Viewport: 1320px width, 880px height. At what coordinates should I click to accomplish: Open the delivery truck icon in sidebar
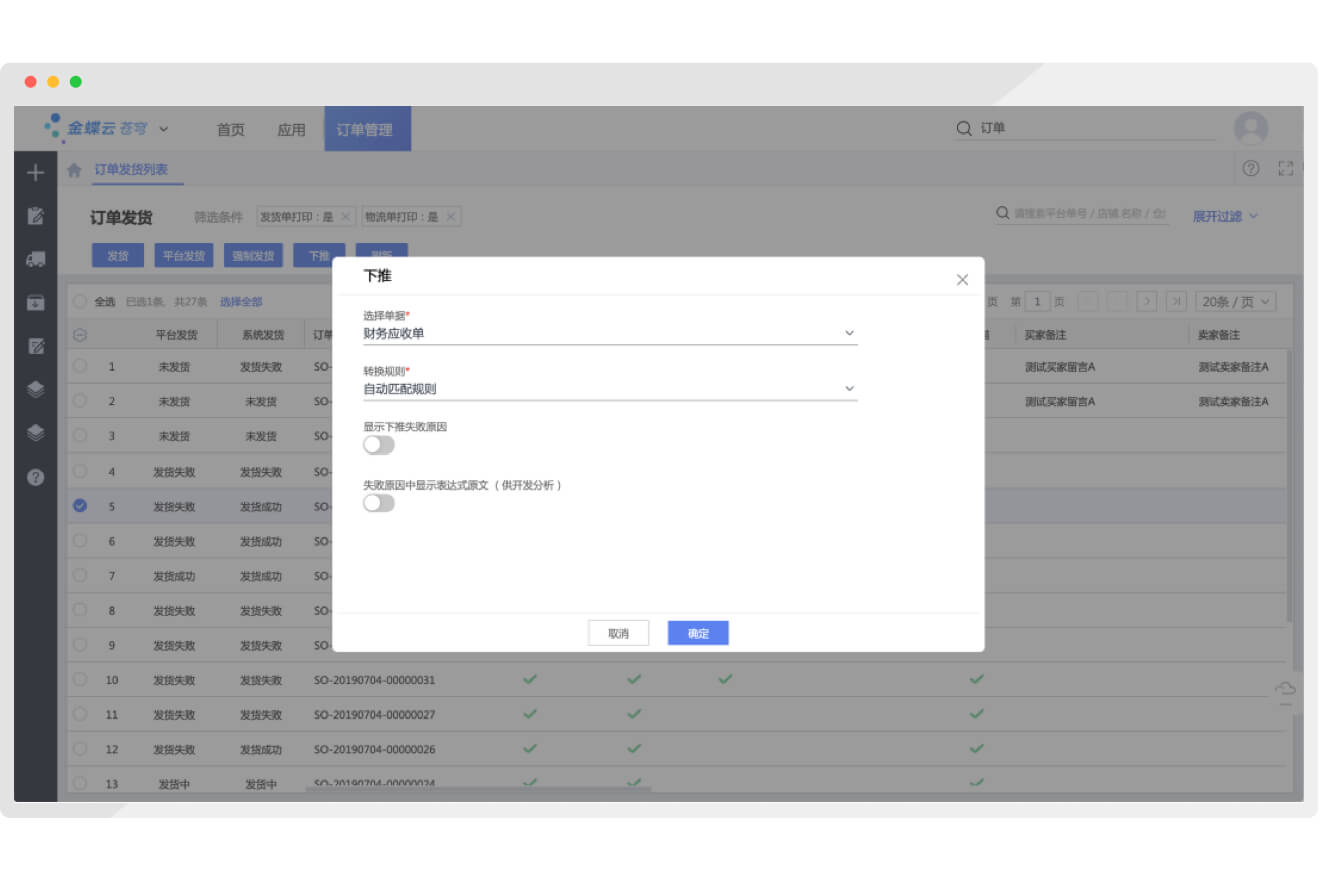pos(36,259)
